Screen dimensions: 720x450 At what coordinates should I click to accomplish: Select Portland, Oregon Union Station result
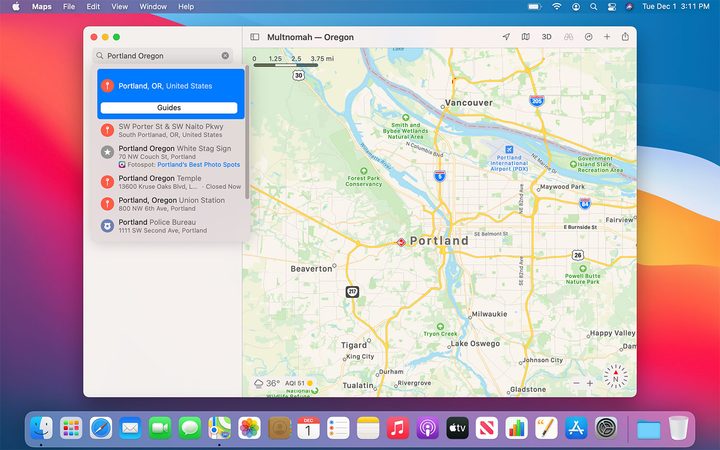(171, 204)
